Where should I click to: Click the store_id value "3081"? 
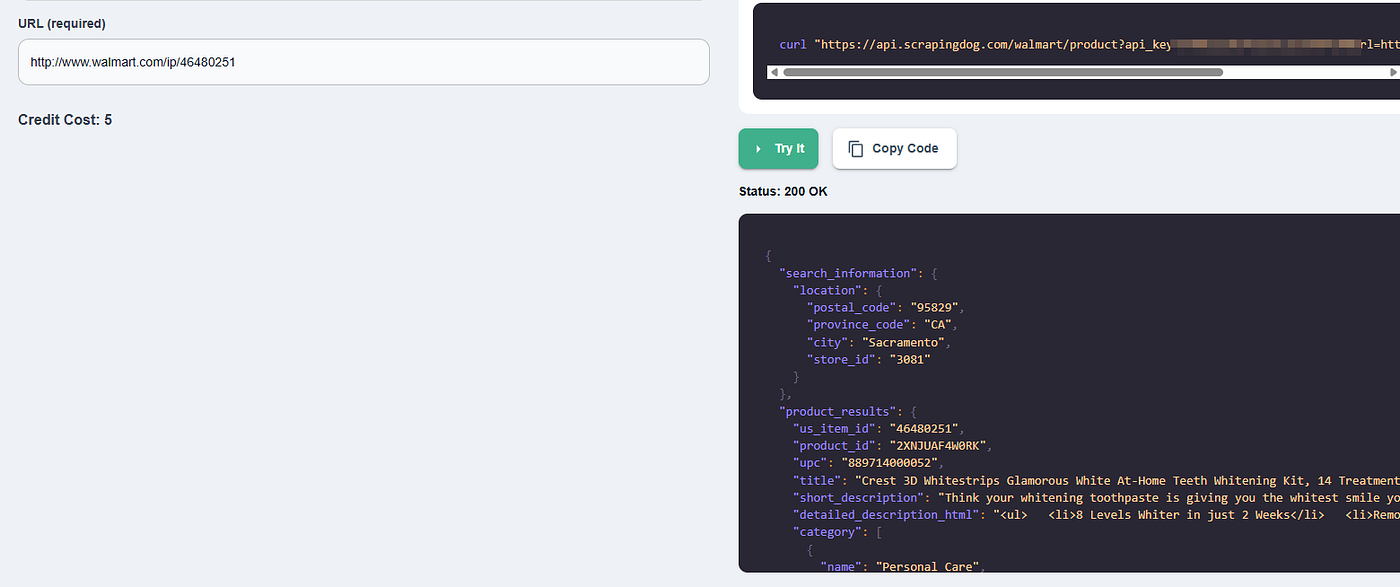pyautogui.click(x=909, y=359)
